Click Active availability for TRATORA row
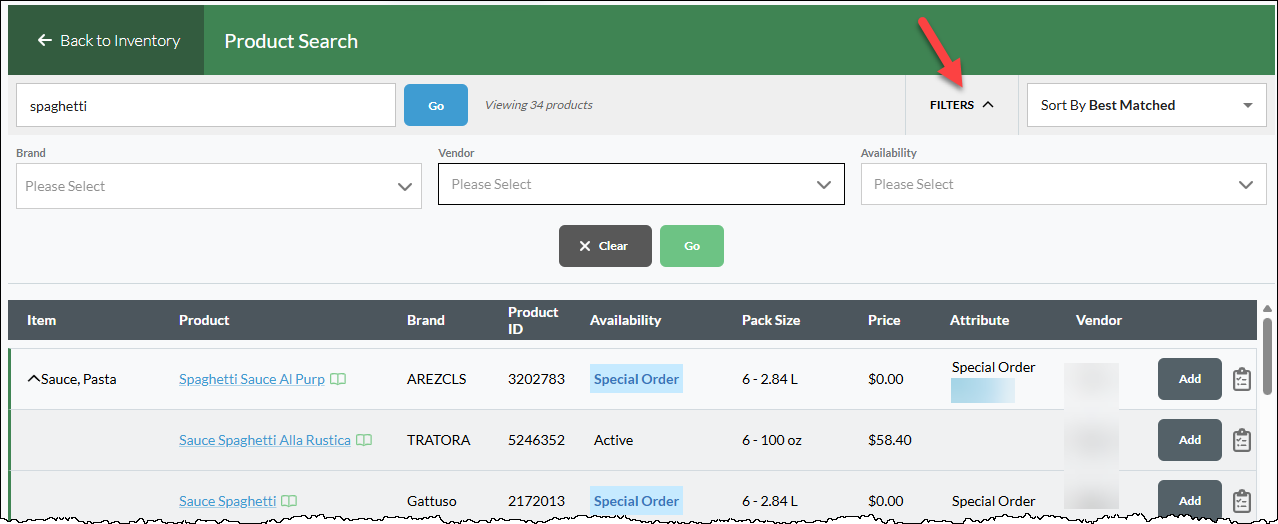This screenshot has width=1278, height=524. click(613, 440)
